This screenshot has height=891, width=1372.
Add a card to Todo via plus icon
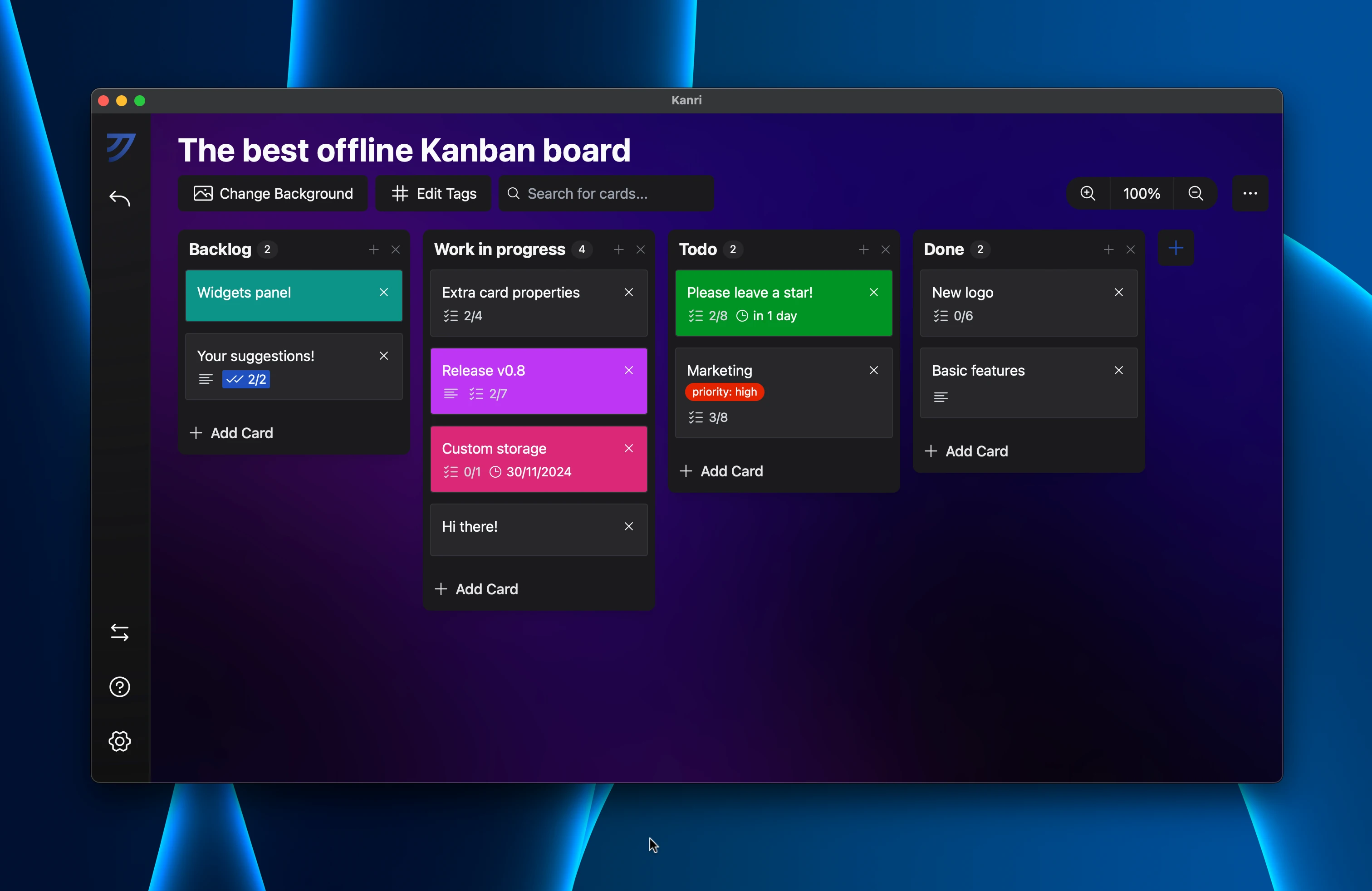click(x=863, y=249)
